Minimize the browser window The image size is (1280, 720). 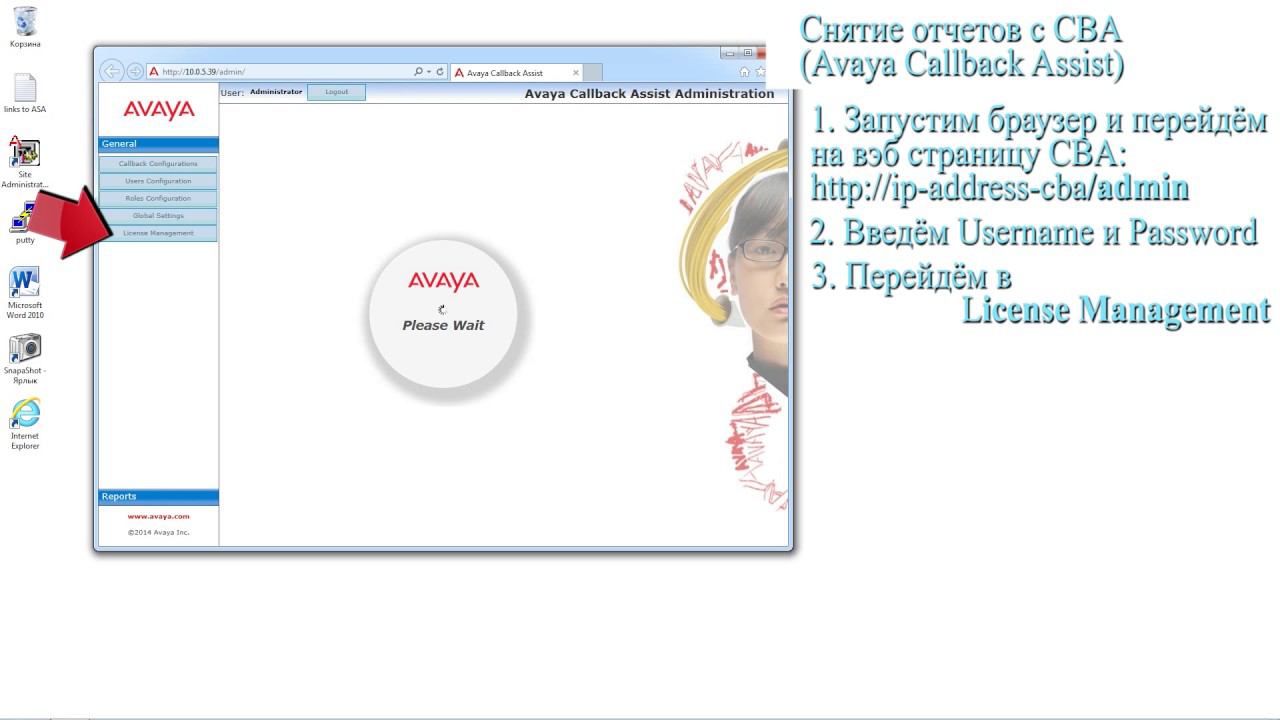tap(731, 53)
